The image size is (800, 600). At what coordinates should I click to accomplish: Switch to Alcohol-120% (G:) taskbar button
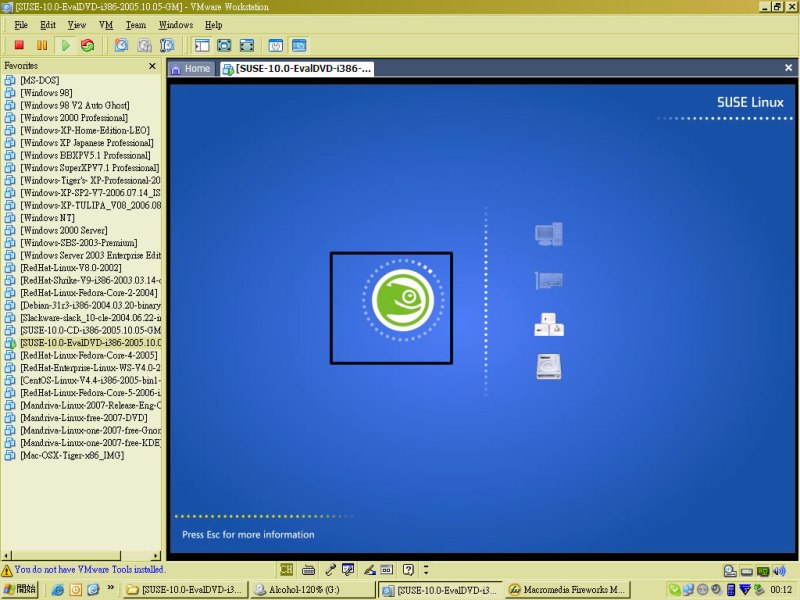(x=313, y=590)
